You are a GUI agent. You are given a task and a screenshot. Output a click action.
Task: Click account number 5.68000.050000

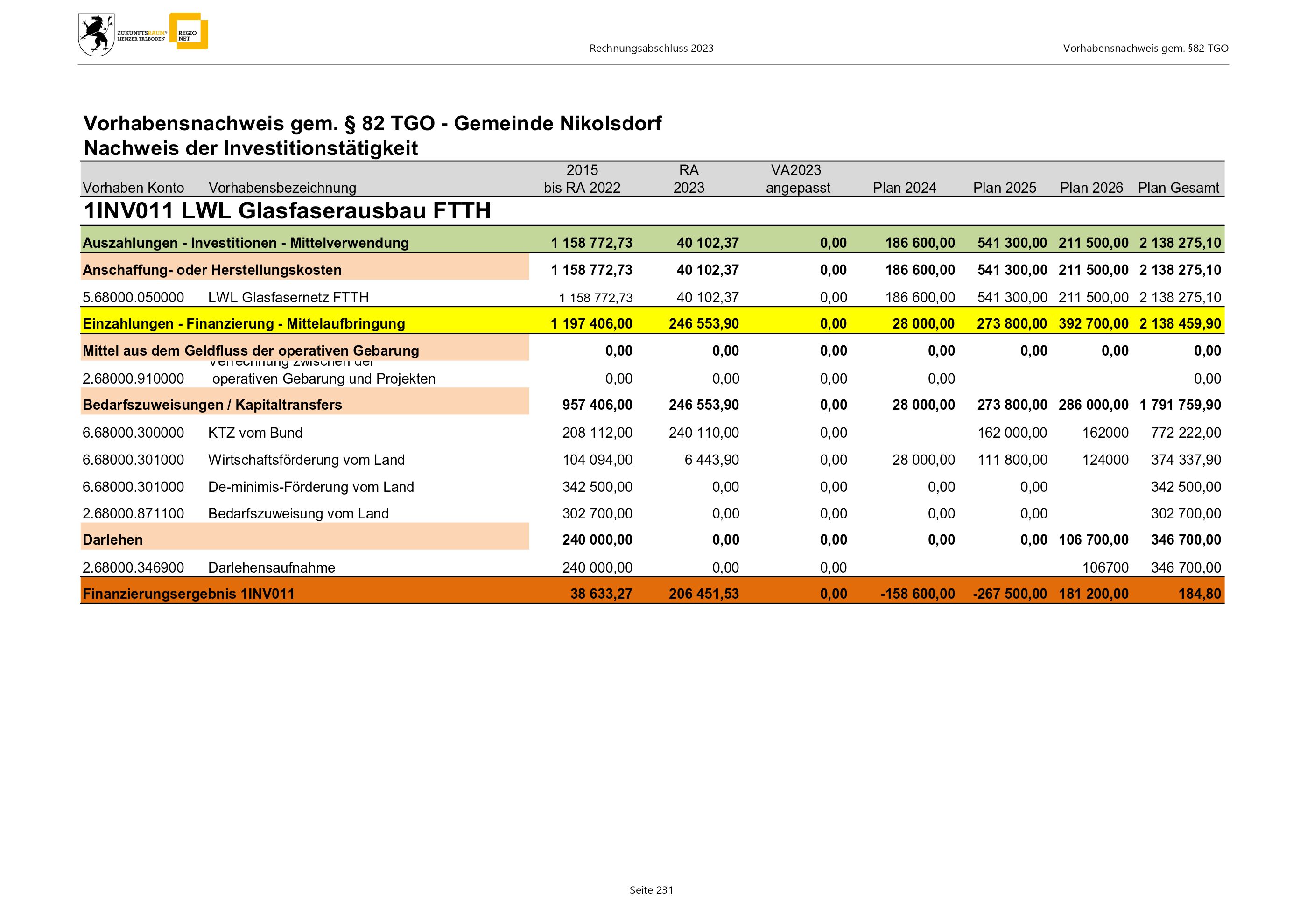[x=133, y=298]
